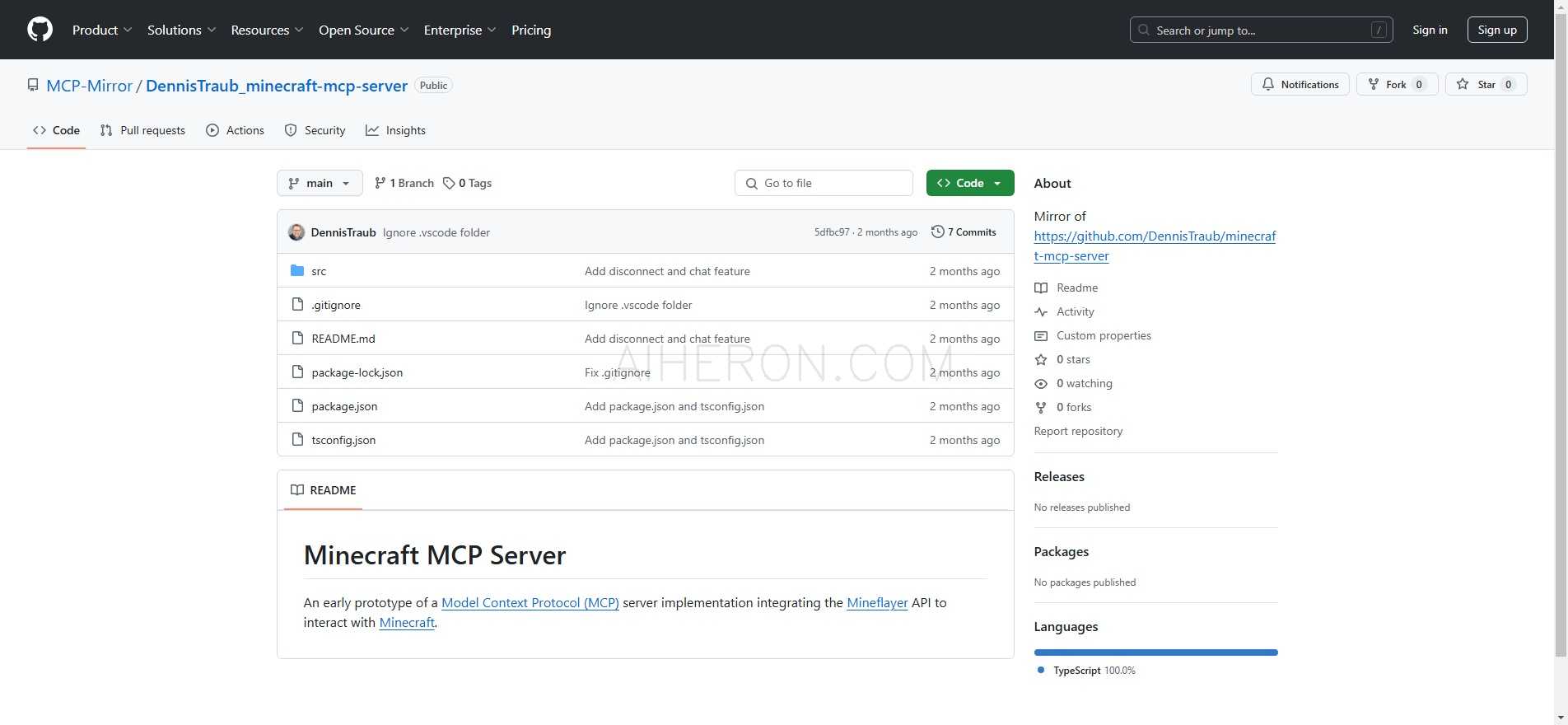
Task: Open DennisTraub_minecraft-mcp-server repository link
Action: (x=277, y=86)
